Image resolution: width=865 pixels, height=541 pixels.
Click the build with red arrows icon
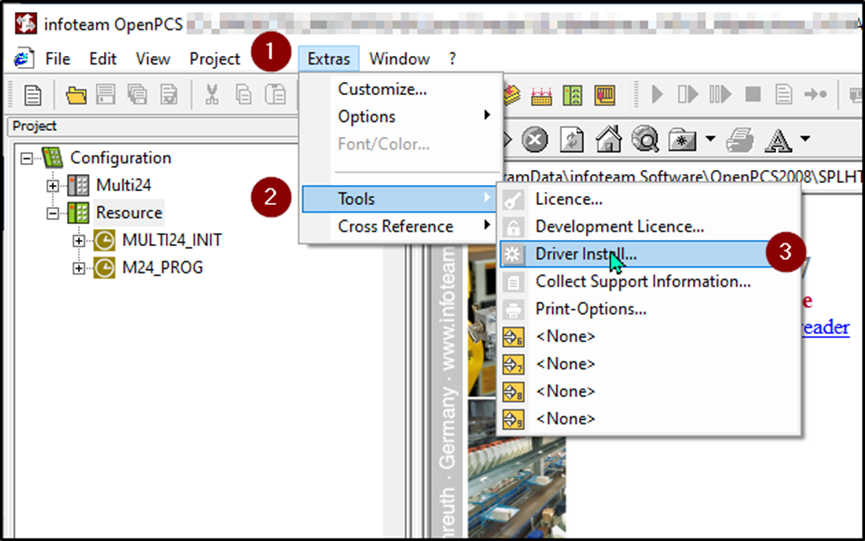pyautogui.click(x=541, y=95)
